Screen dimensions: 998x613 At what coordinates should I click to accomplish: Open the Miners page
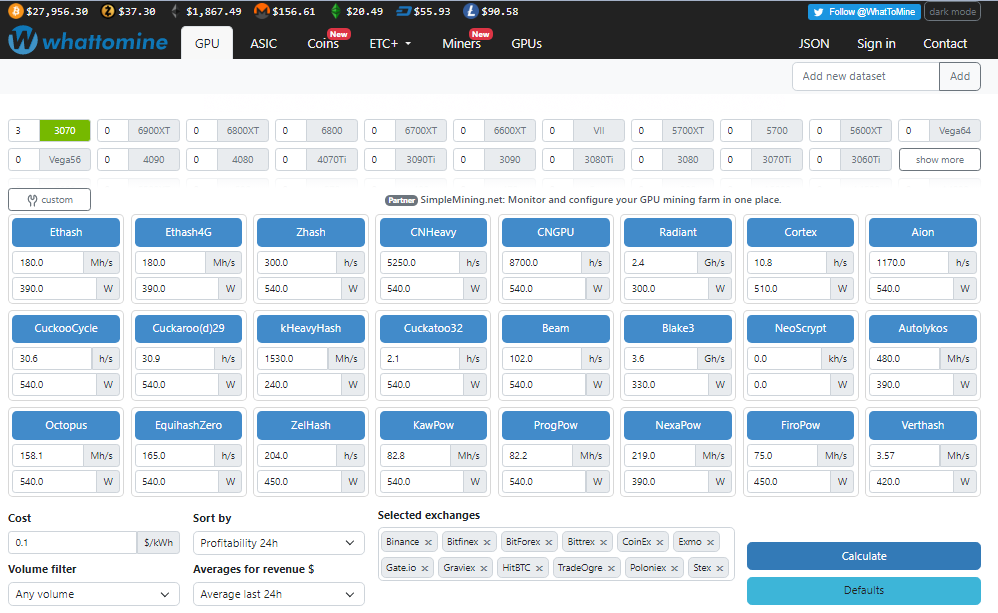point(461,43)
